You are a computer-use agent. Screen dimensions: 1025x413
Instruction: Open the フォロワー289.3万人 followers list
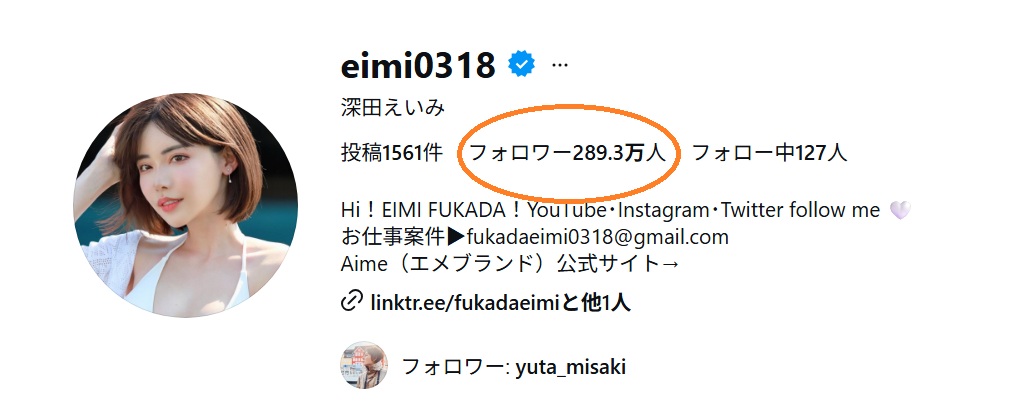567,153
